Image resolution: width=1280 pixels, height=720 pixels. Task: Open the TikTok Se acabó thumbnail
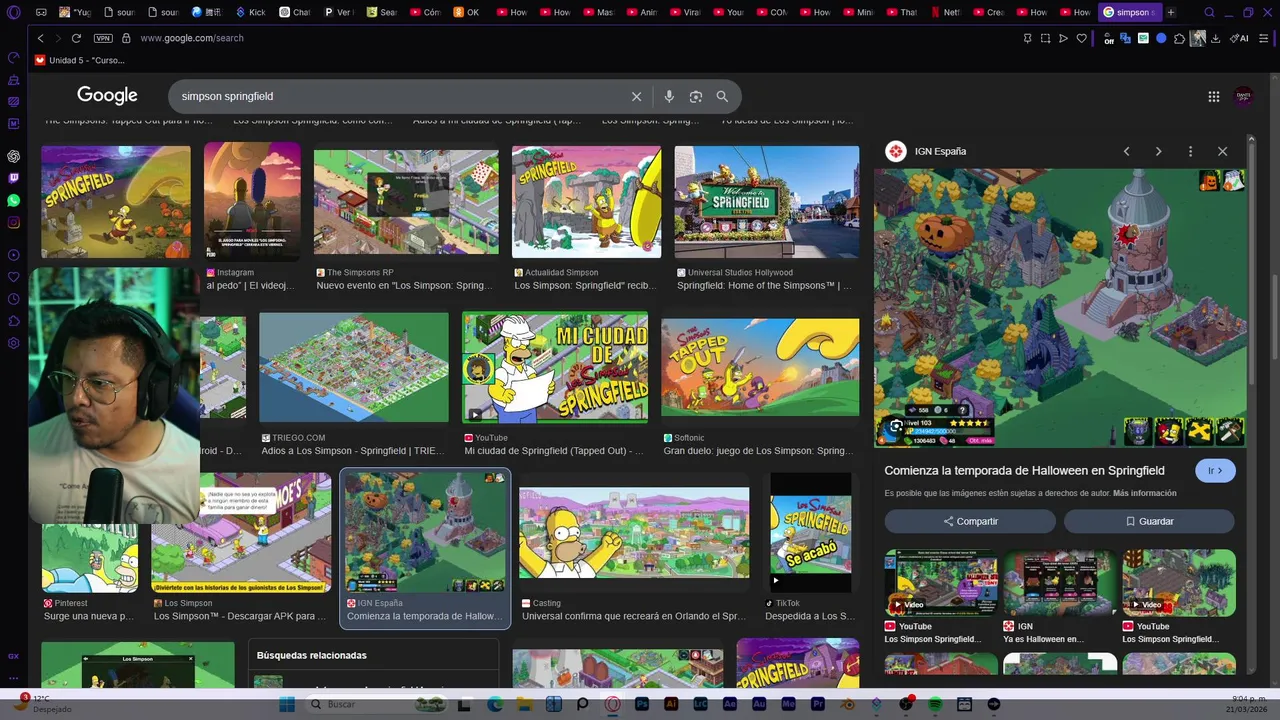pos(810,532)
